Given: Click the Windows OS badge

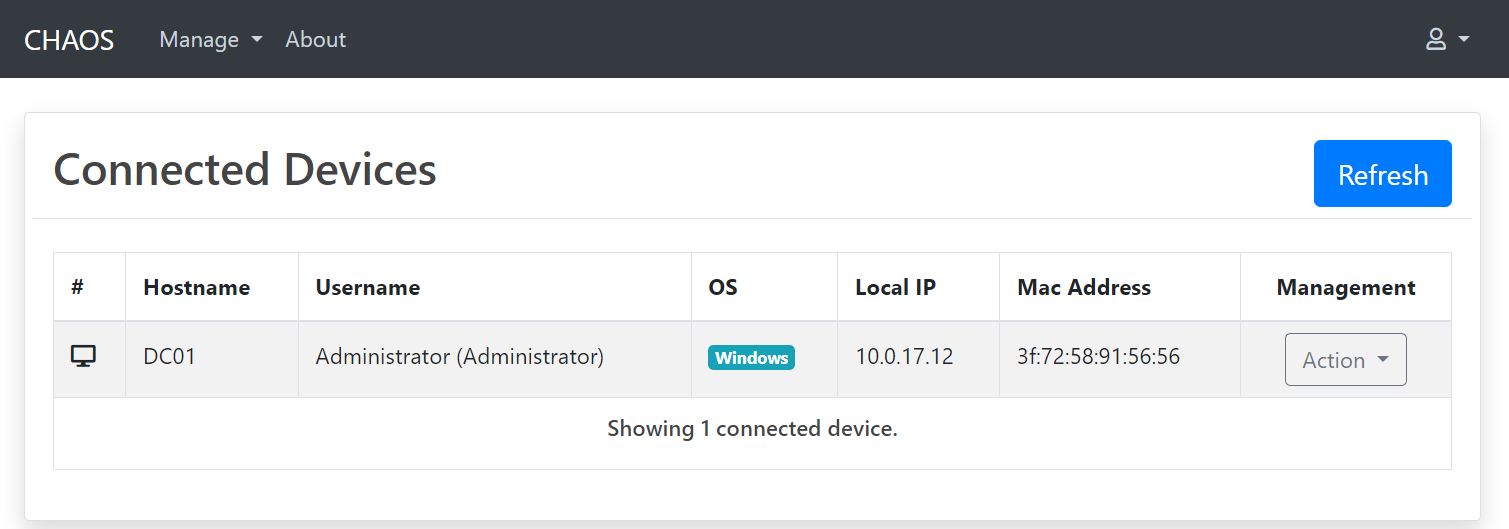Looking at the screenshot, I should click(x=751, y=358).
